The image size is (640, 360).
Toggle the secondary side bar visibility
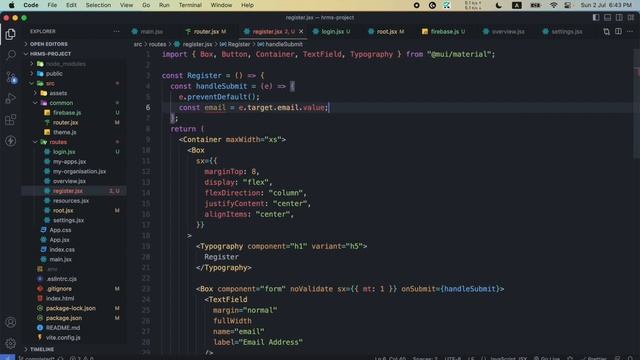(x=619, y=18)
